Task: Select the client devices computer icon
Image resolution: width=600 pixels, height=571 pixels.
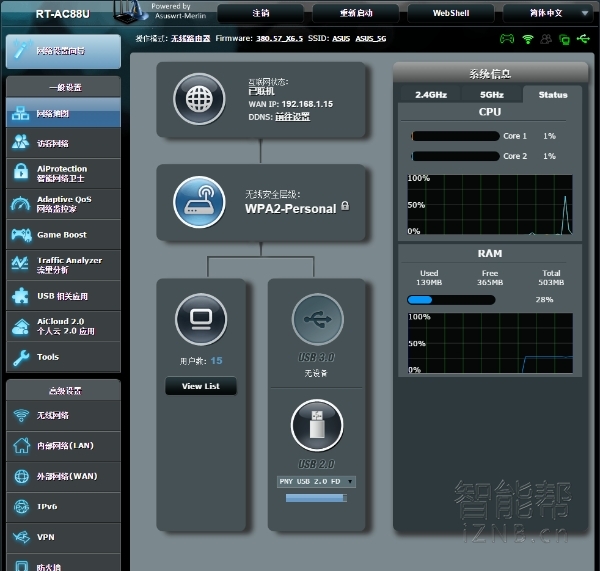Action: pyautogui.click(x=200, y=319)
